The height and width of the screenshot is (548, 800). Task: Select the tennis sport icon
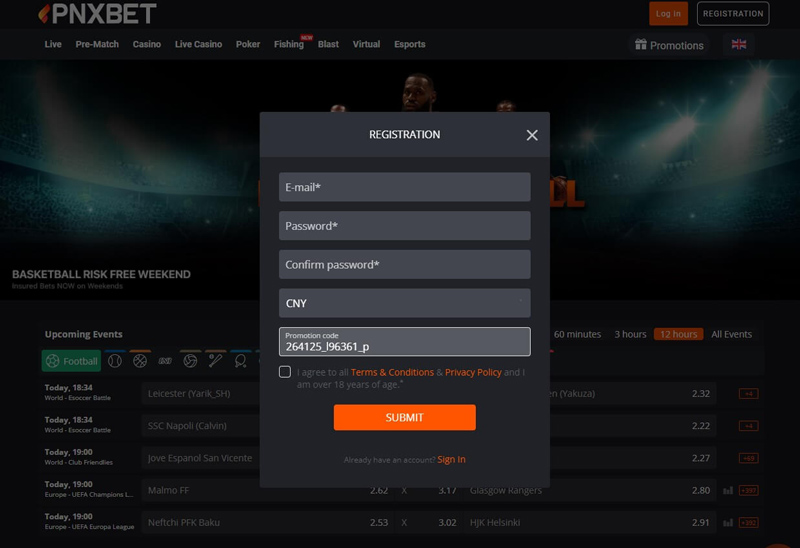[x=115, y=361]
